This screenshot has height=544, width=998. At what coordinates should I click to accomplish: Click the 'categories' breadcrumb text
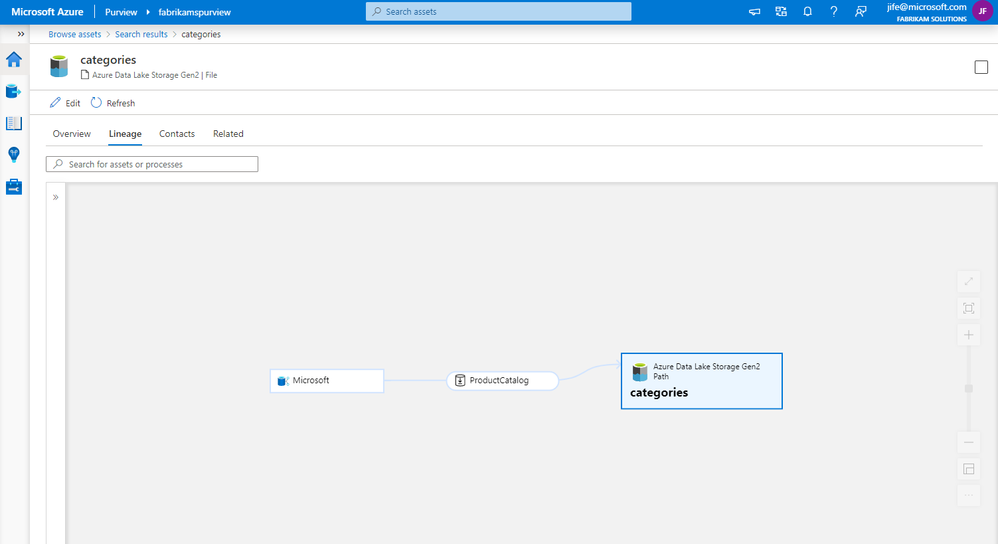tap(201, 34)
